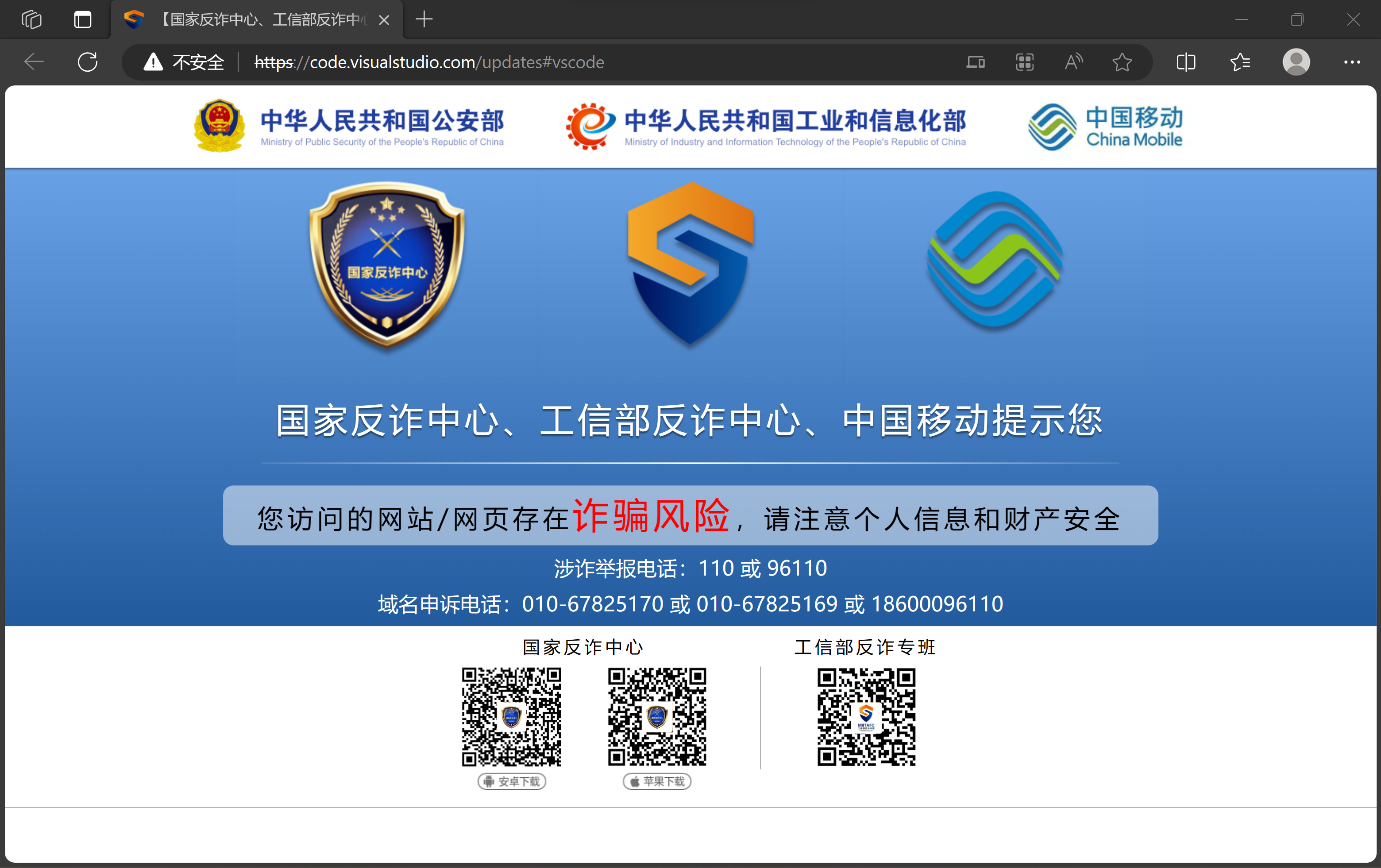Image resolution: width=1381 pixels, height=868 pixels.
Task: Click the 工信部反诈专班 label
Action: point(865,647)
